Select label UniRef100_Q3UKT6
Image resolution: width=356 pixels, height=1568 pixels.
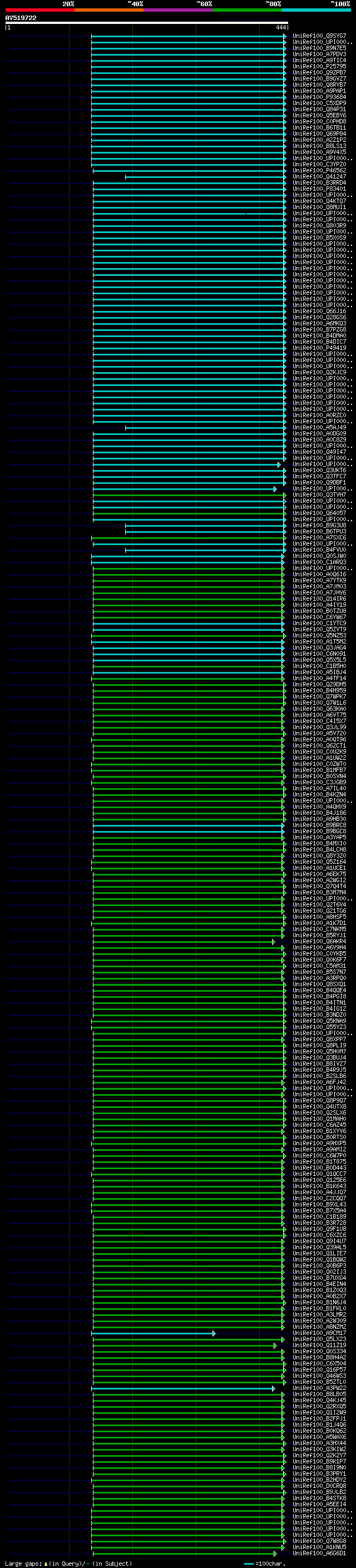point(319,470)
